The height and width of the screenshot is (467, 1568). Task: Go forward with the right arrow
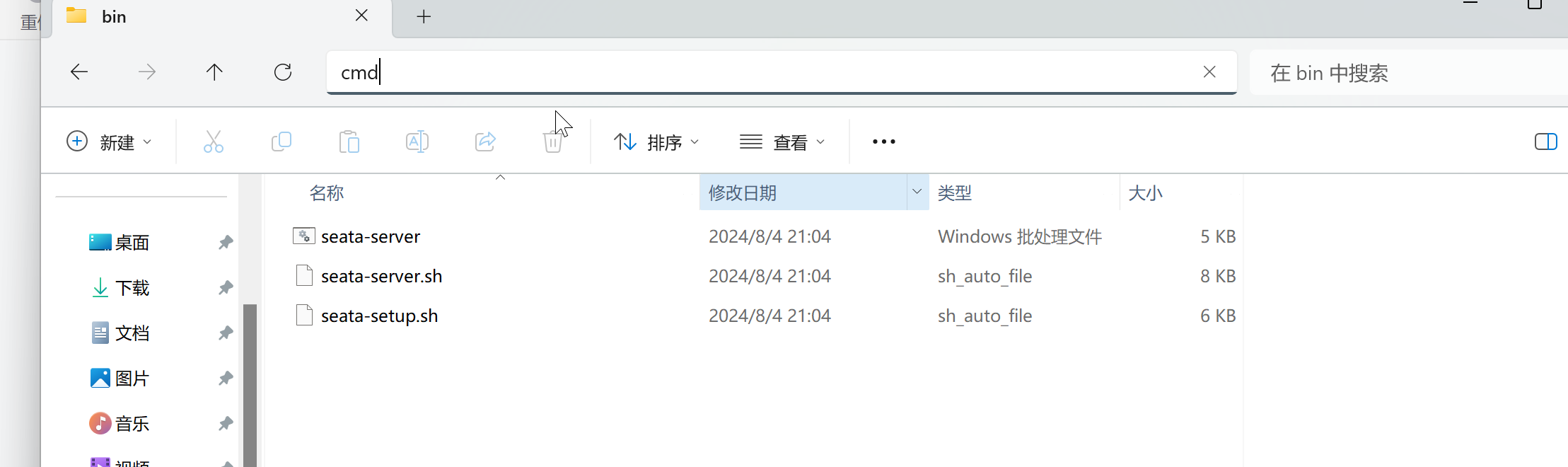(x=147, y=71)
